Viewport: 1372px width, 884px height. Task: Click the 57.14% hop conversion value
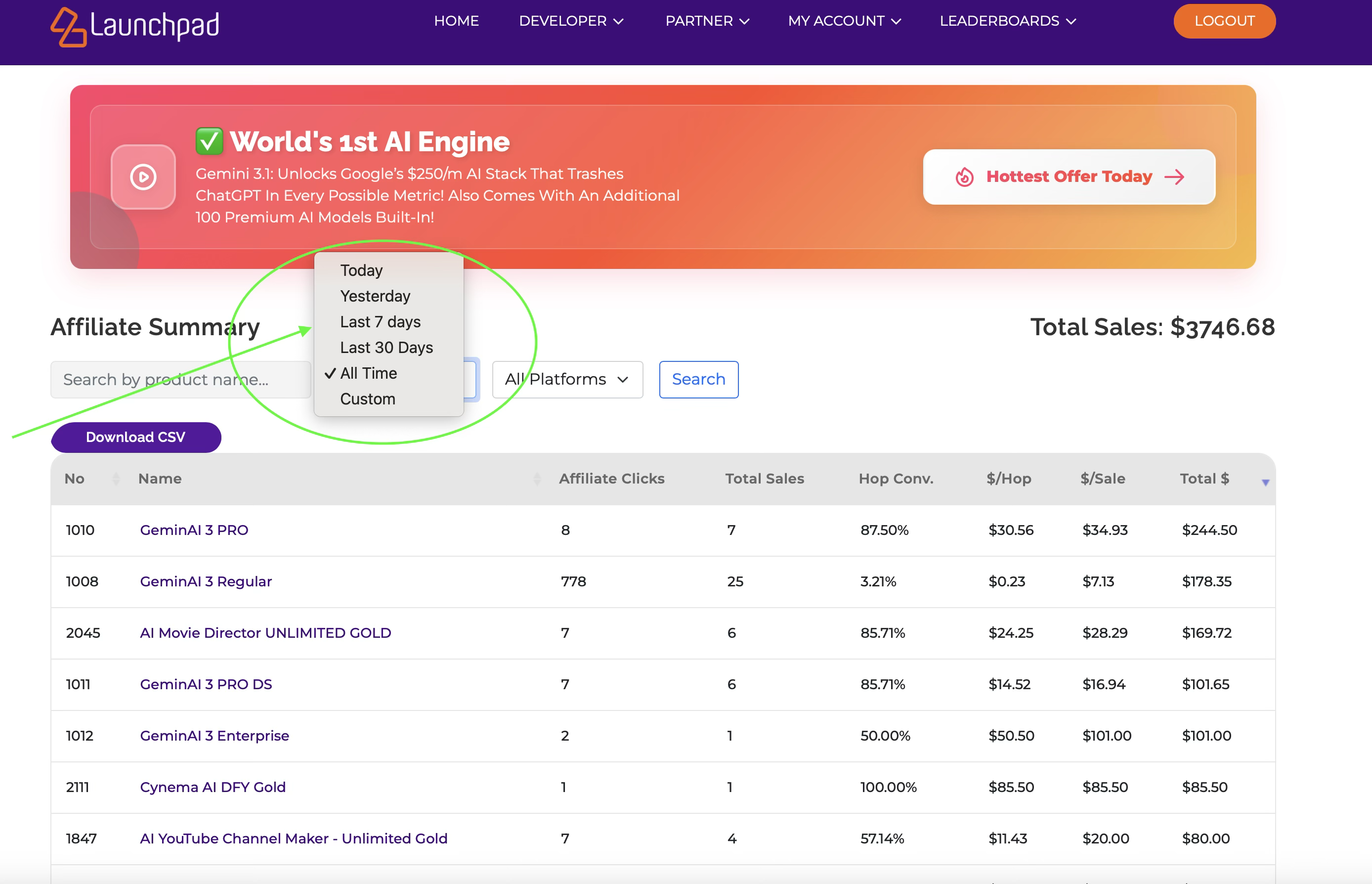882,839
